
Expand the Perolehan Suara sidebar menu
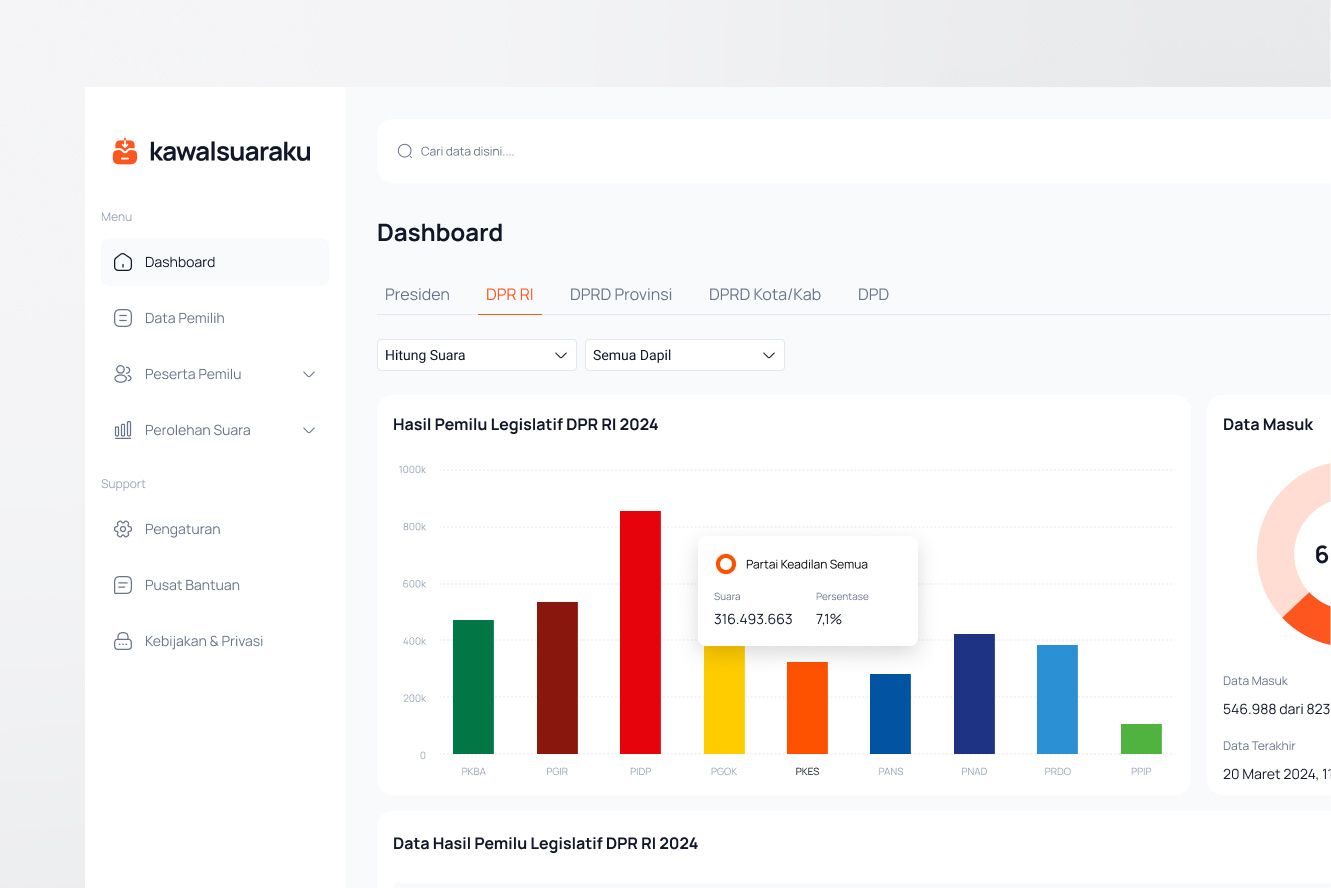[310, 429]
